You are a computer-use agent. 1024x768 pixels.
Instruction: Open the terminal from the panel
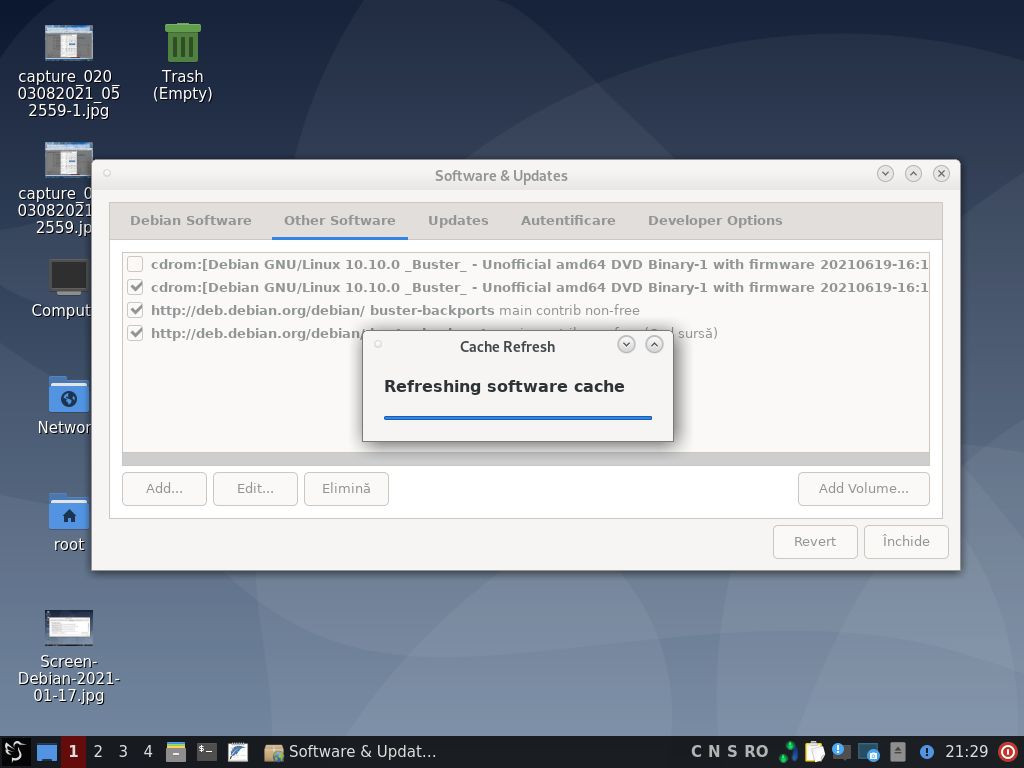pyautogui.click(x=207, y=752)
